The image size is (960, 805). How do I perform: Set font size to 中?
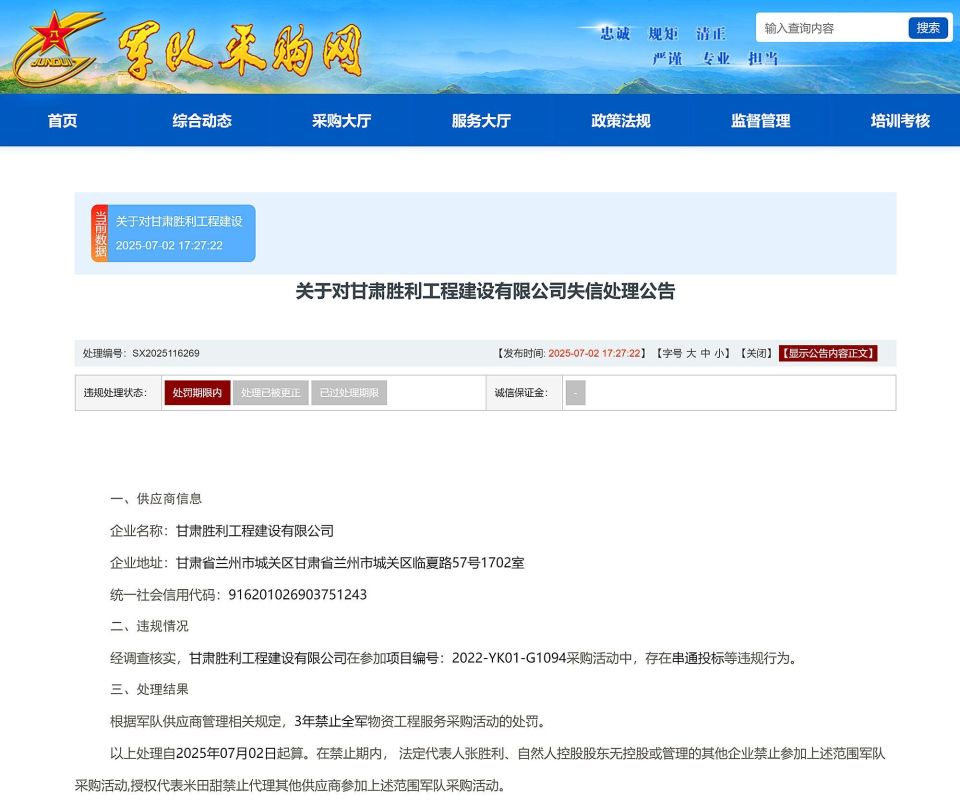coord(705,353)
